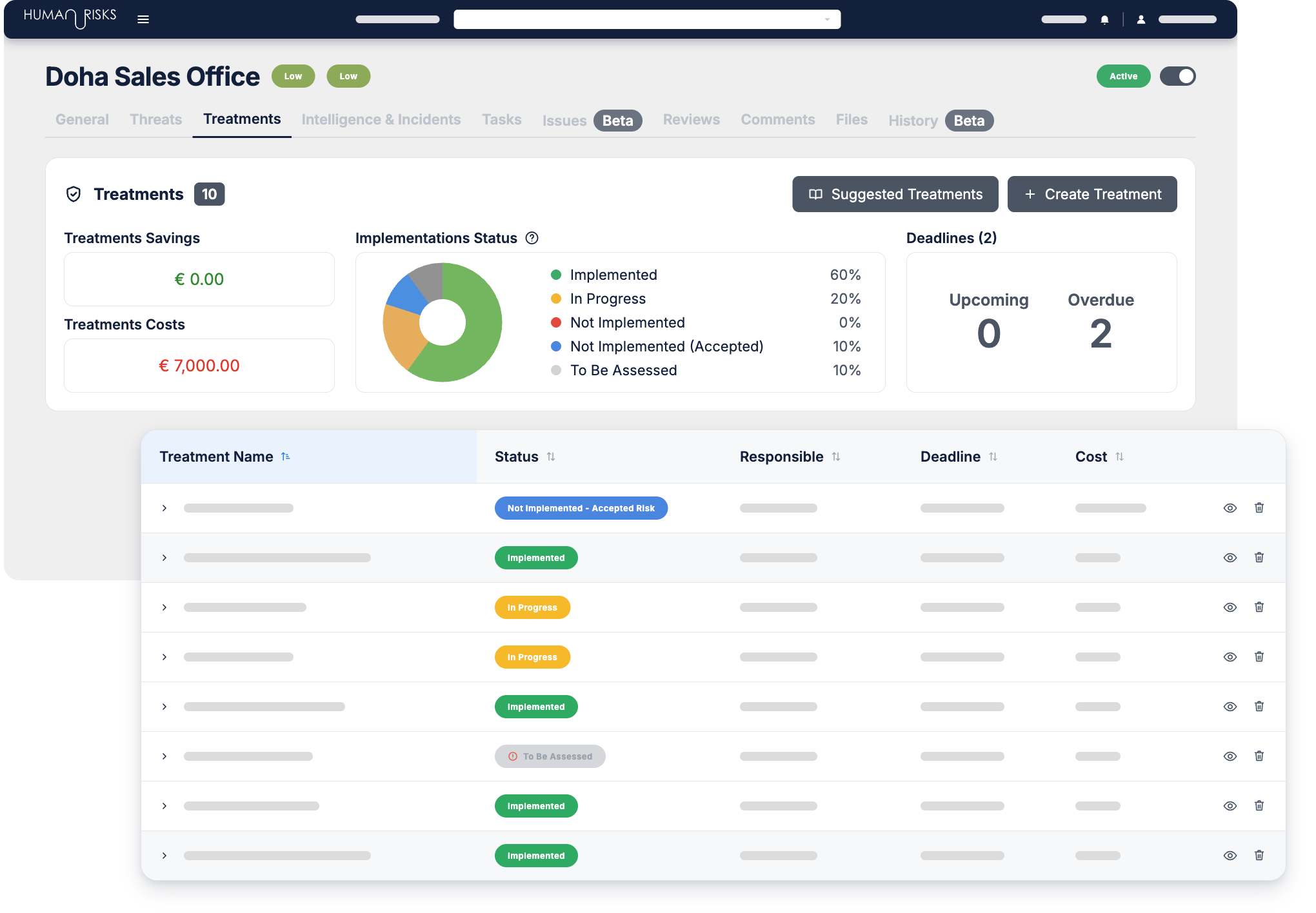This screenshot has height=913, width=1316.
Task: Sort the Deadline column
Action: coord(993,456)
